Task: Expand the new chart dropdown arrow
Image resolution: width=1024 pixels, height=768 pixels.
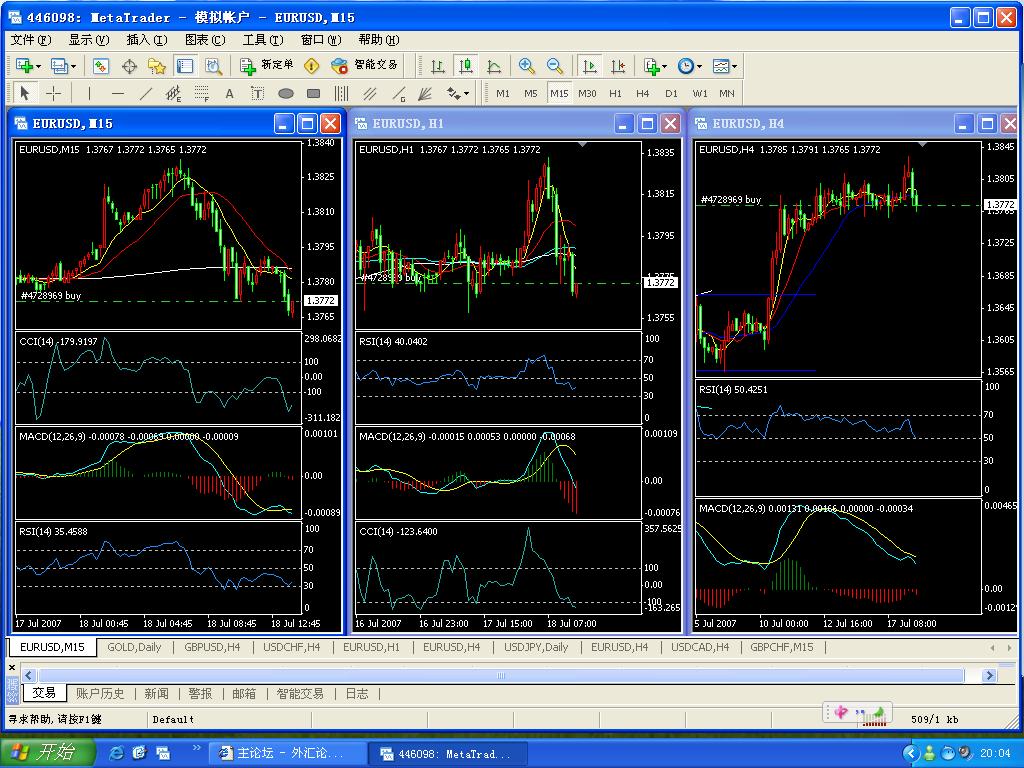Action: tap(38, 66)
